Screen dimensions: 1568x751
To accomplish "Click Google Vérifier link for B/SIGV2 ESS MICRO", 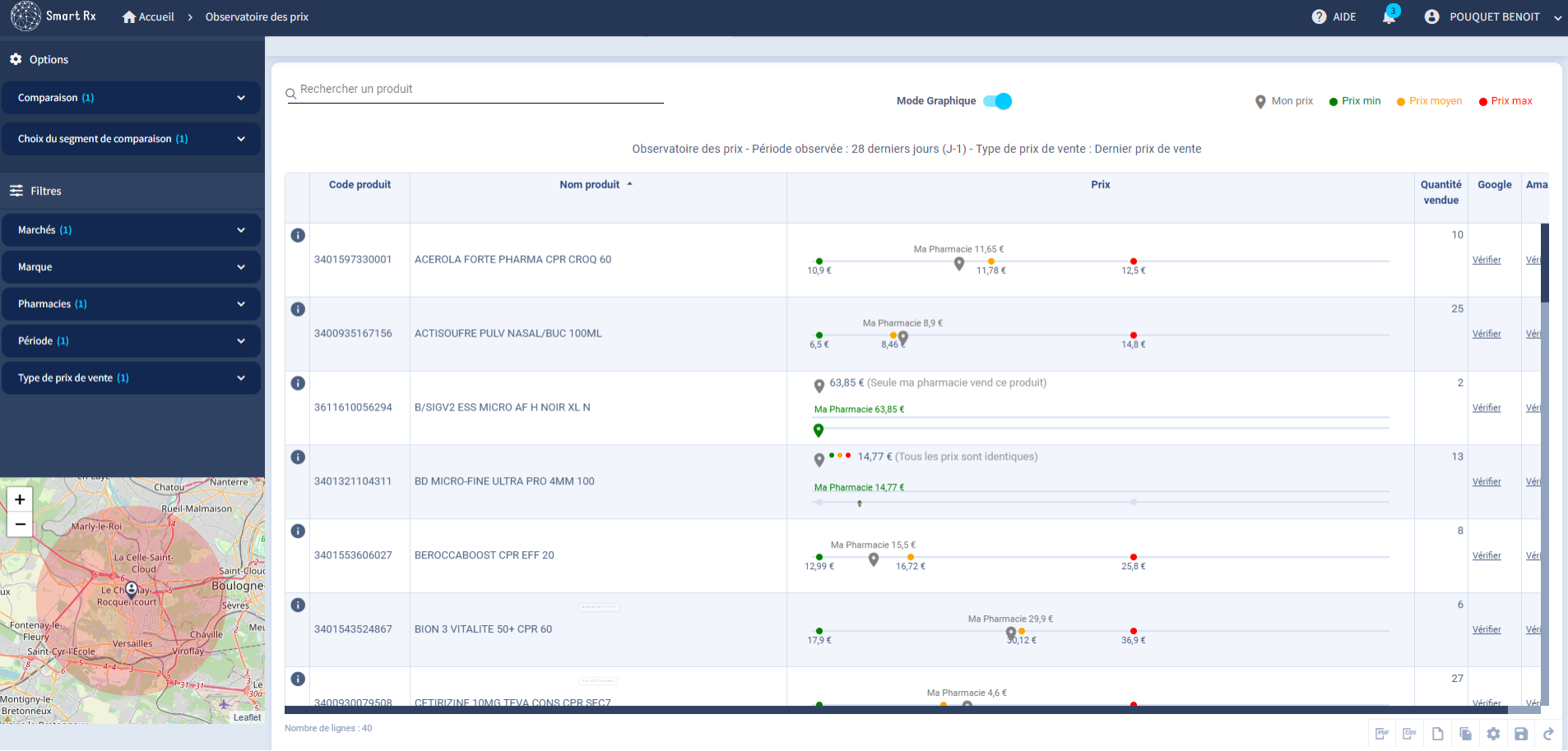I will point(1487,408).
